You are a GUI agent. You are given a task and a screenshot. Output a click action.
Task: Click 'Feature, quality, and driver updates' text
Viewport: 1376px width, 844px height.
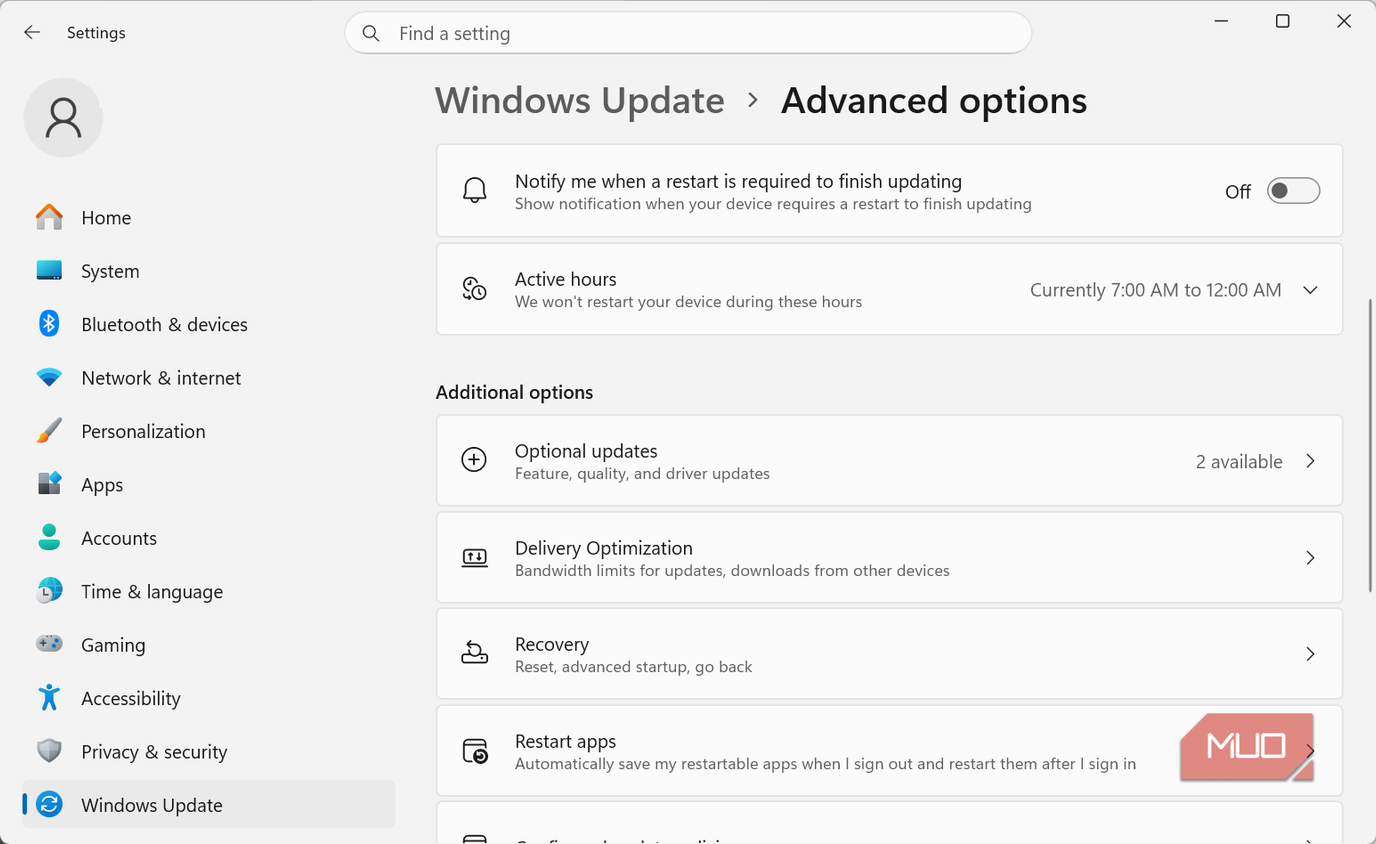[642, 474]
